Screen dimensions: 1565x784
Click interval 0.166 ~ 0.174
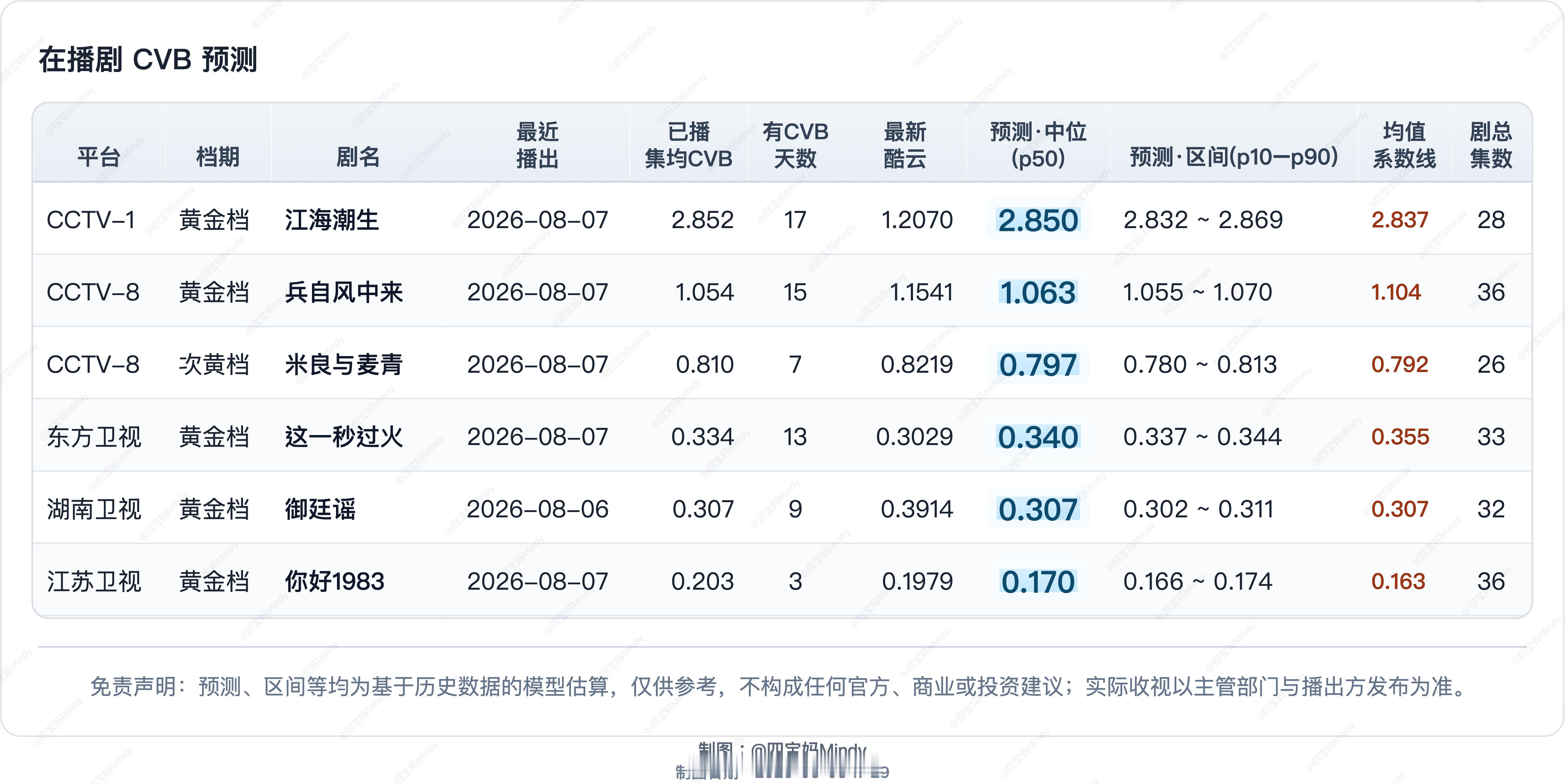pos(1198,581)
